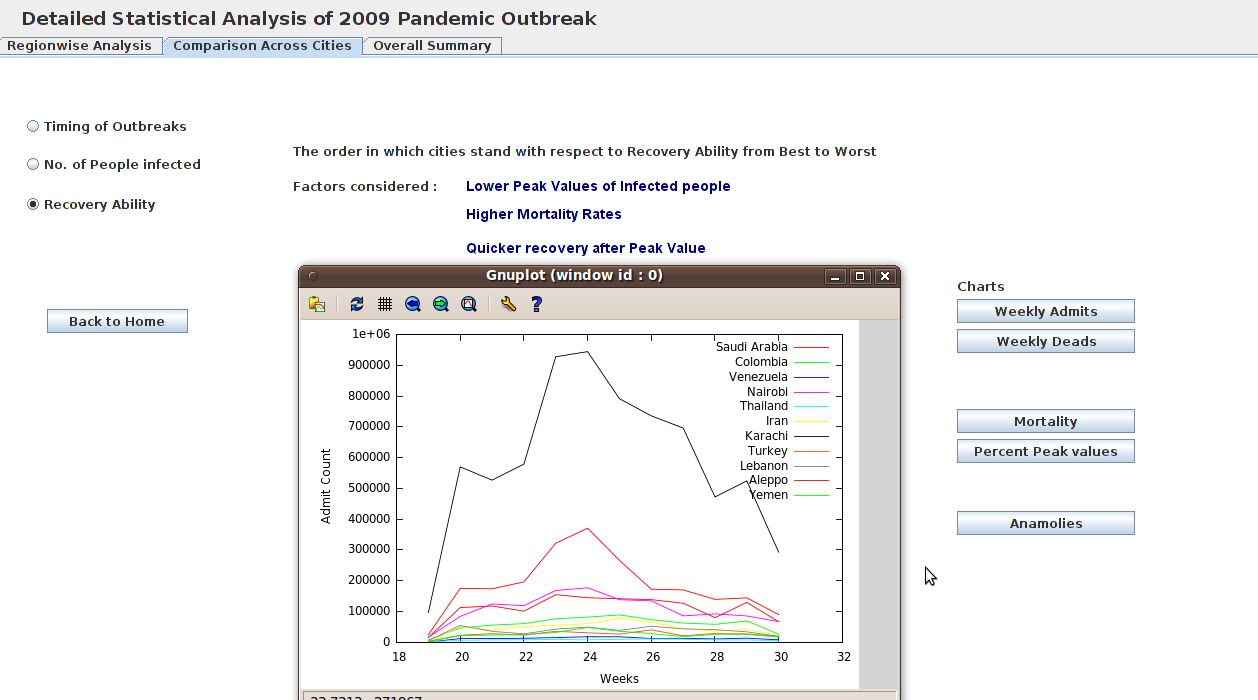Click the page title about 2009 Pandemic Outbreak
This screenshot has width=1258, height=700.
[x=309, y=19]
